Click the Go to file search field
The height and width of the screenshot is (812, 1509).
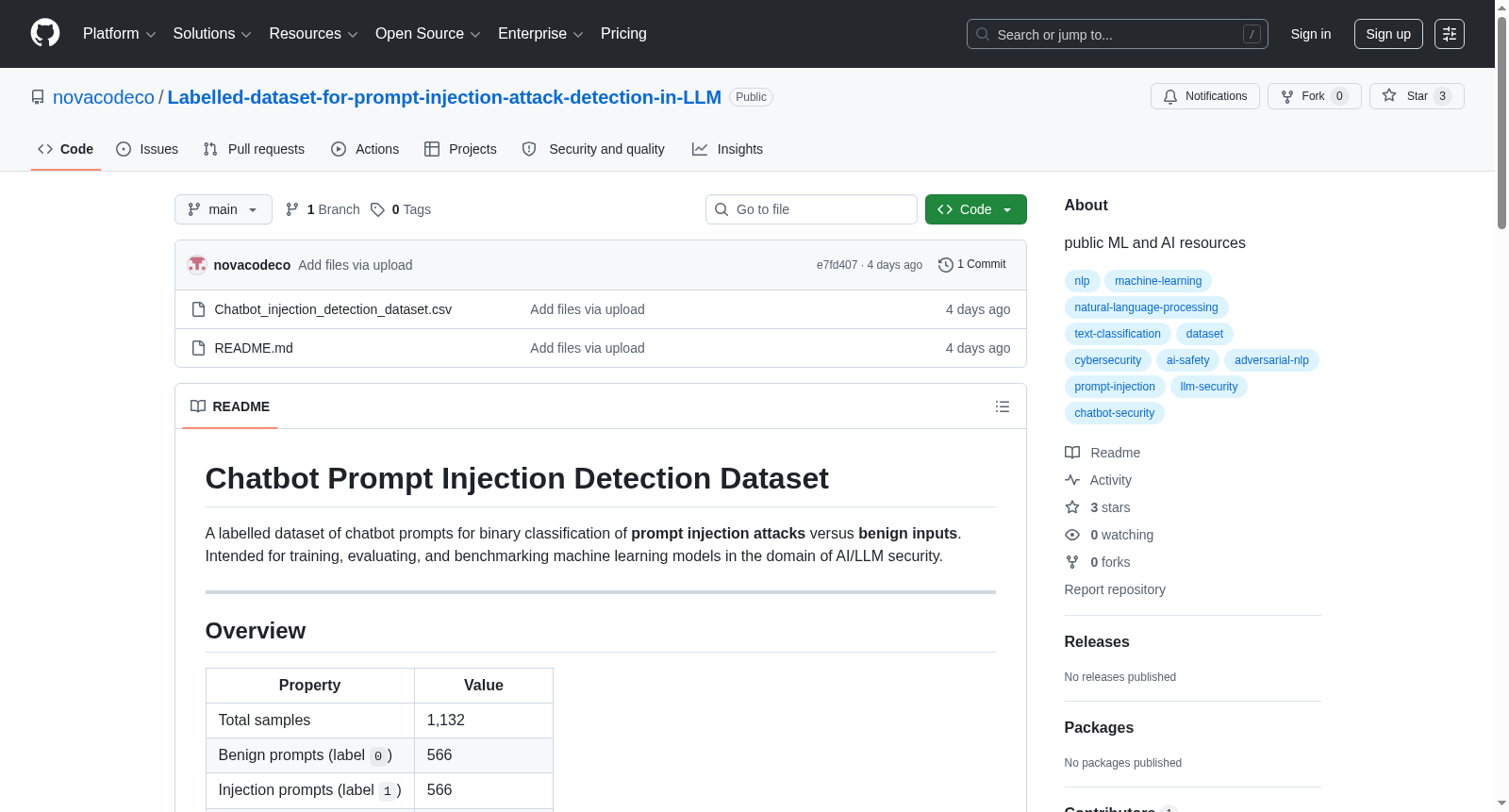[x=811, y=209]
